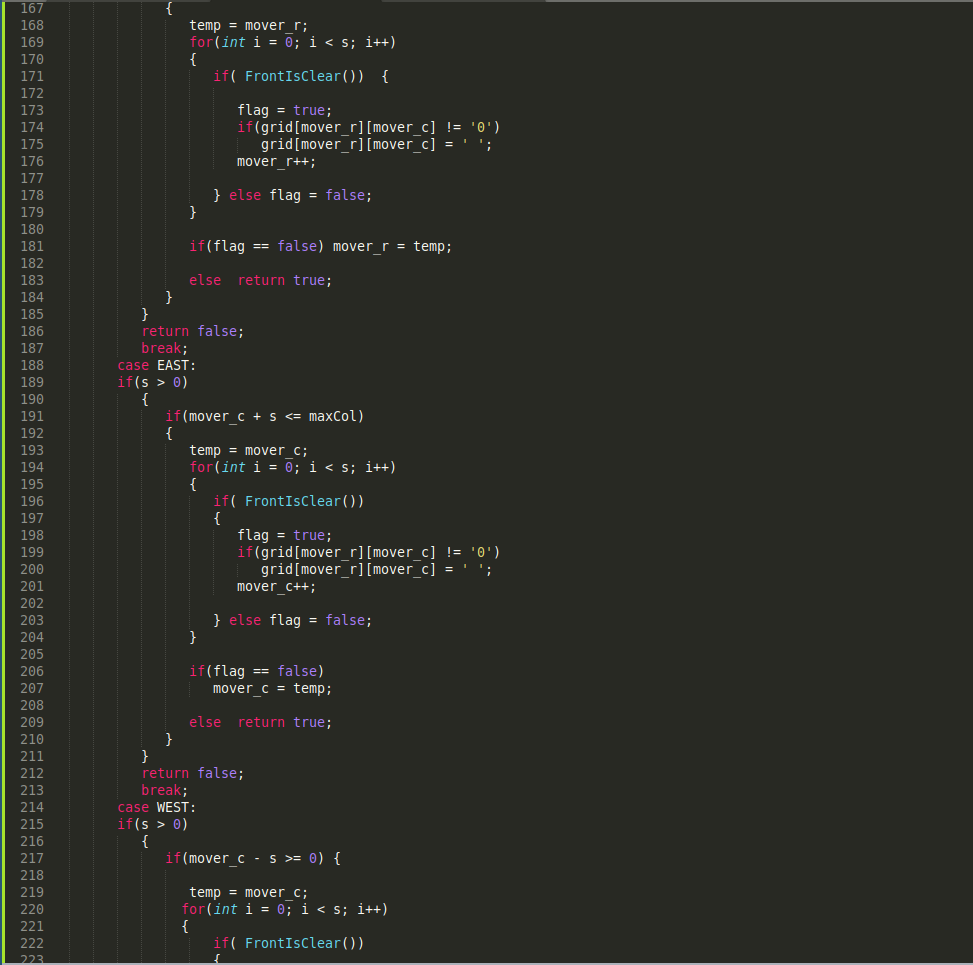
Task: Click line number 188 in the gutter
Action: pyautogui.click(x=32, y=366)
